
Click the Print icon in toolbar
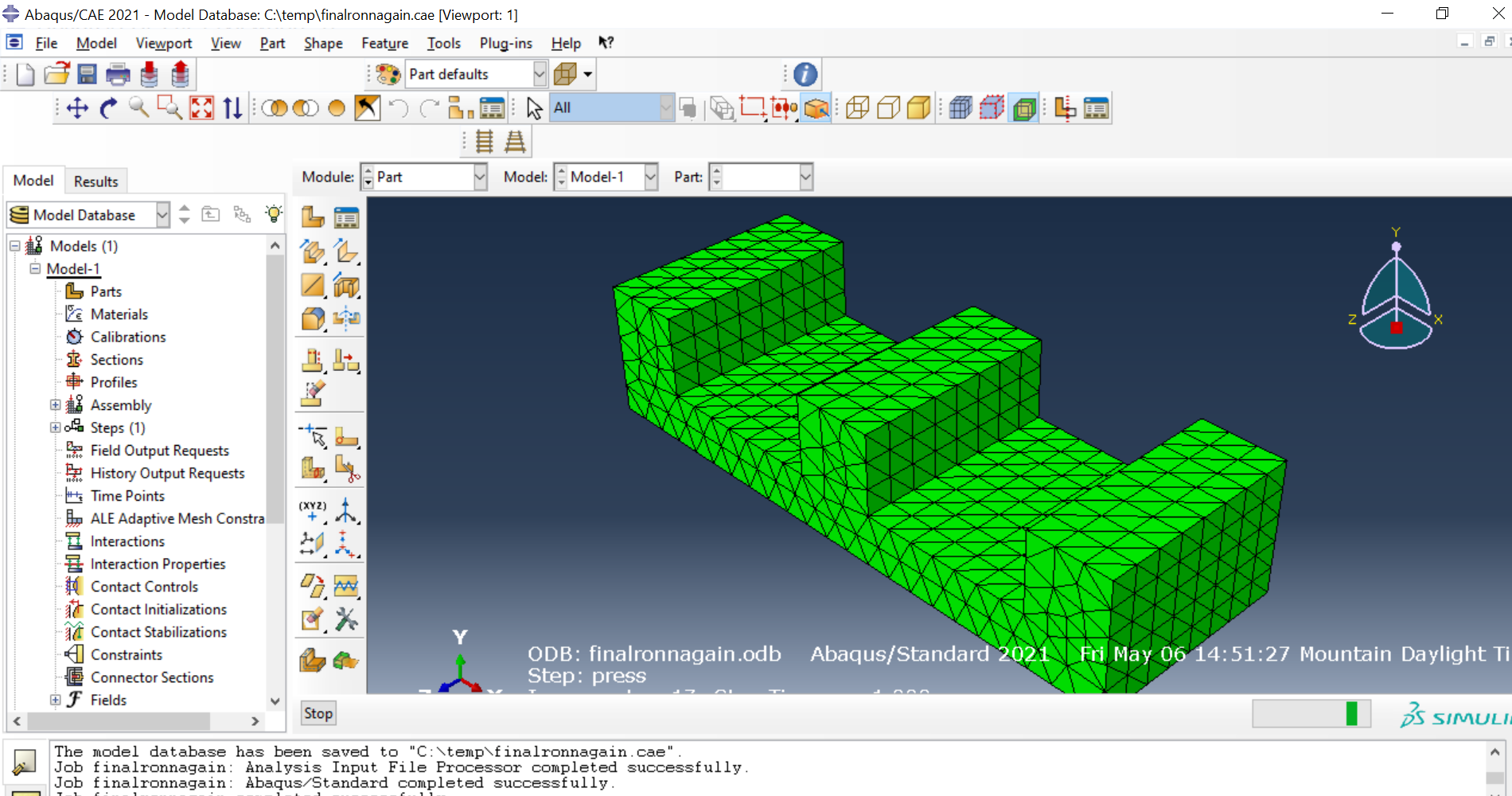click(x=118, y=74)
